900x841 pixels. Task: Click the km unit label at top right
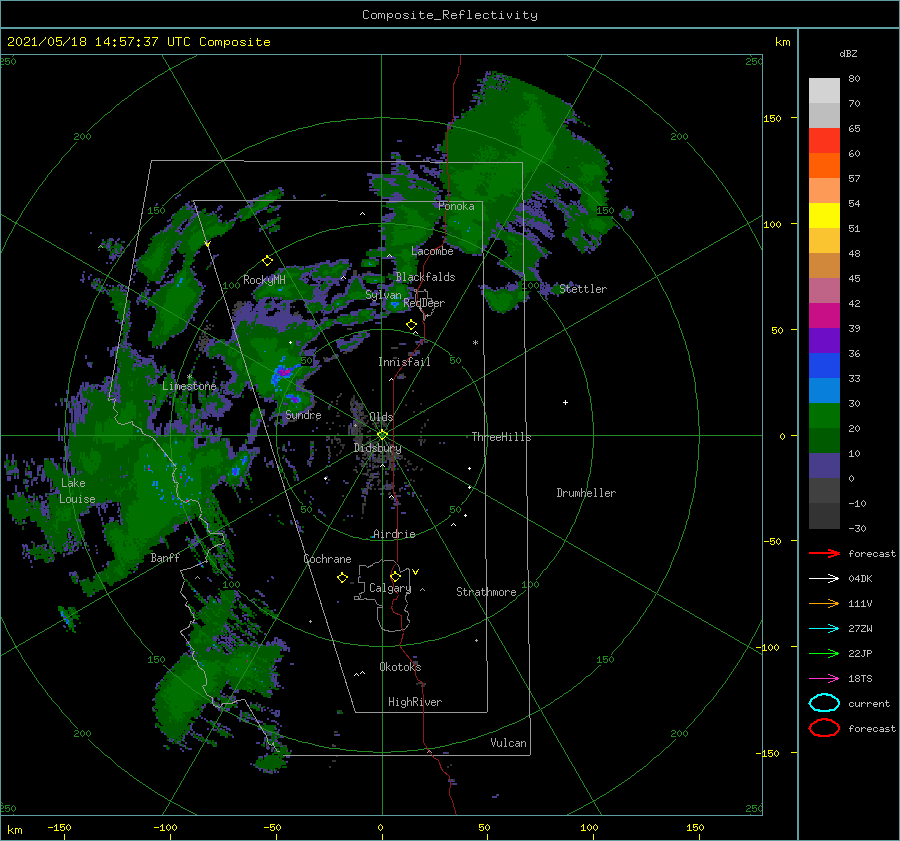click(782, 42)
